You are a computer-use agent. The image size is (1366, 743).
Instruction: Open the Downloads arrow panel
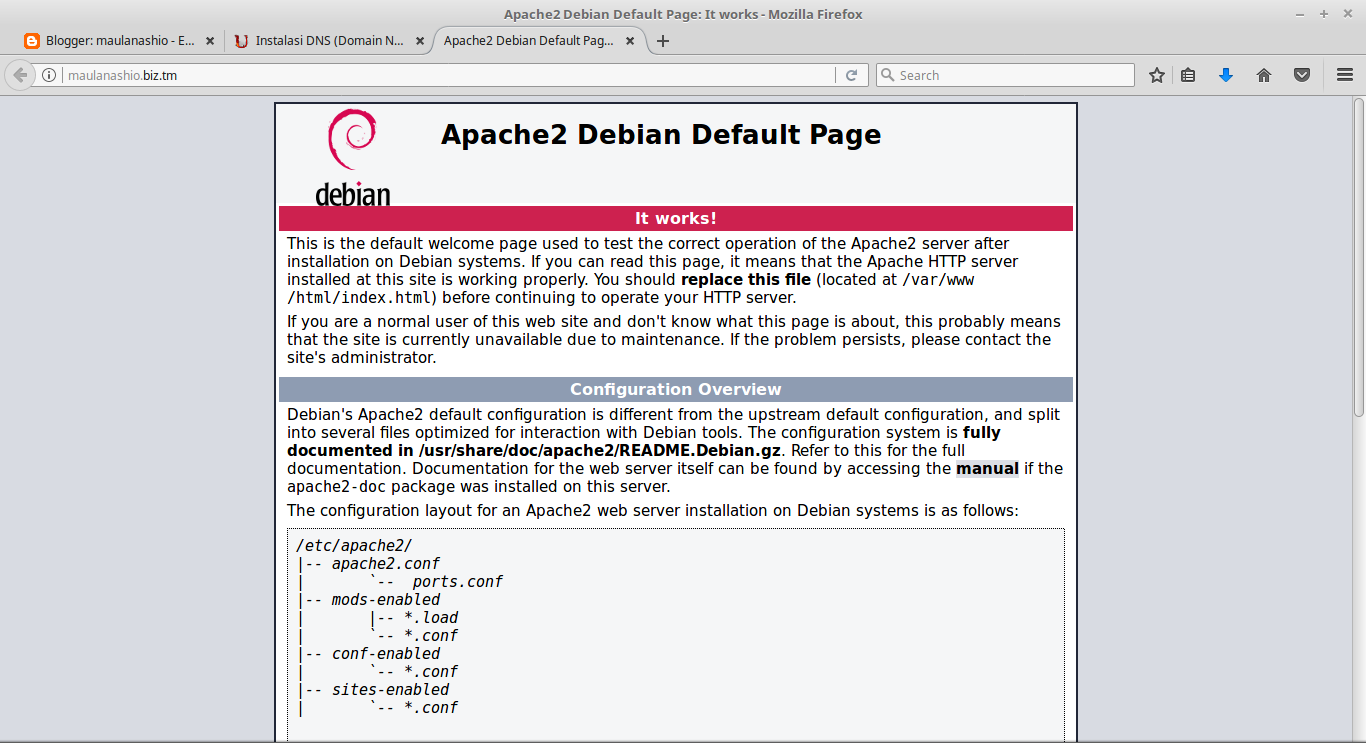point(1226,75)
